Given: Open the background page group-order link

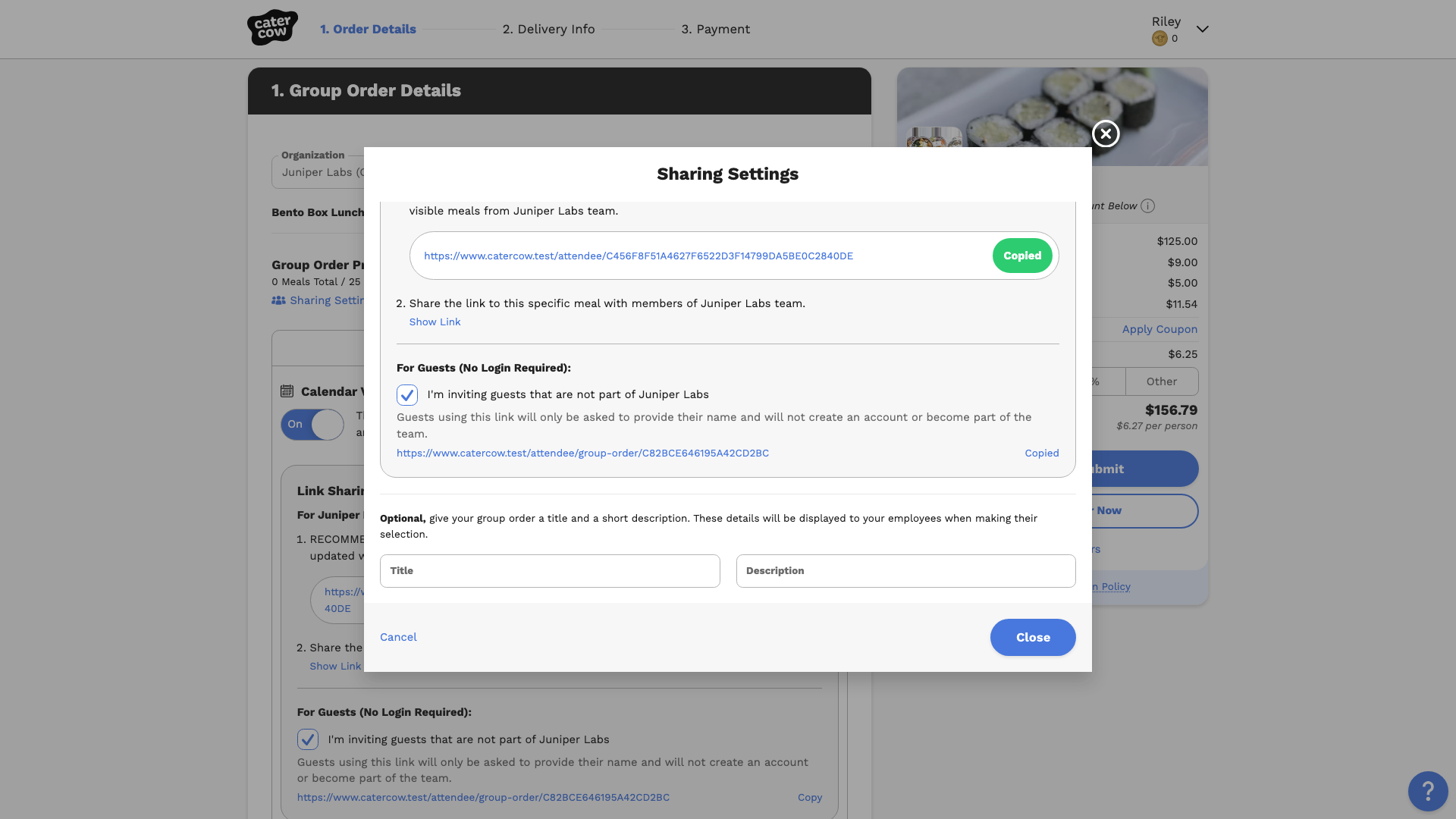Looking at the screenshot, I should [x=483, y=797].
